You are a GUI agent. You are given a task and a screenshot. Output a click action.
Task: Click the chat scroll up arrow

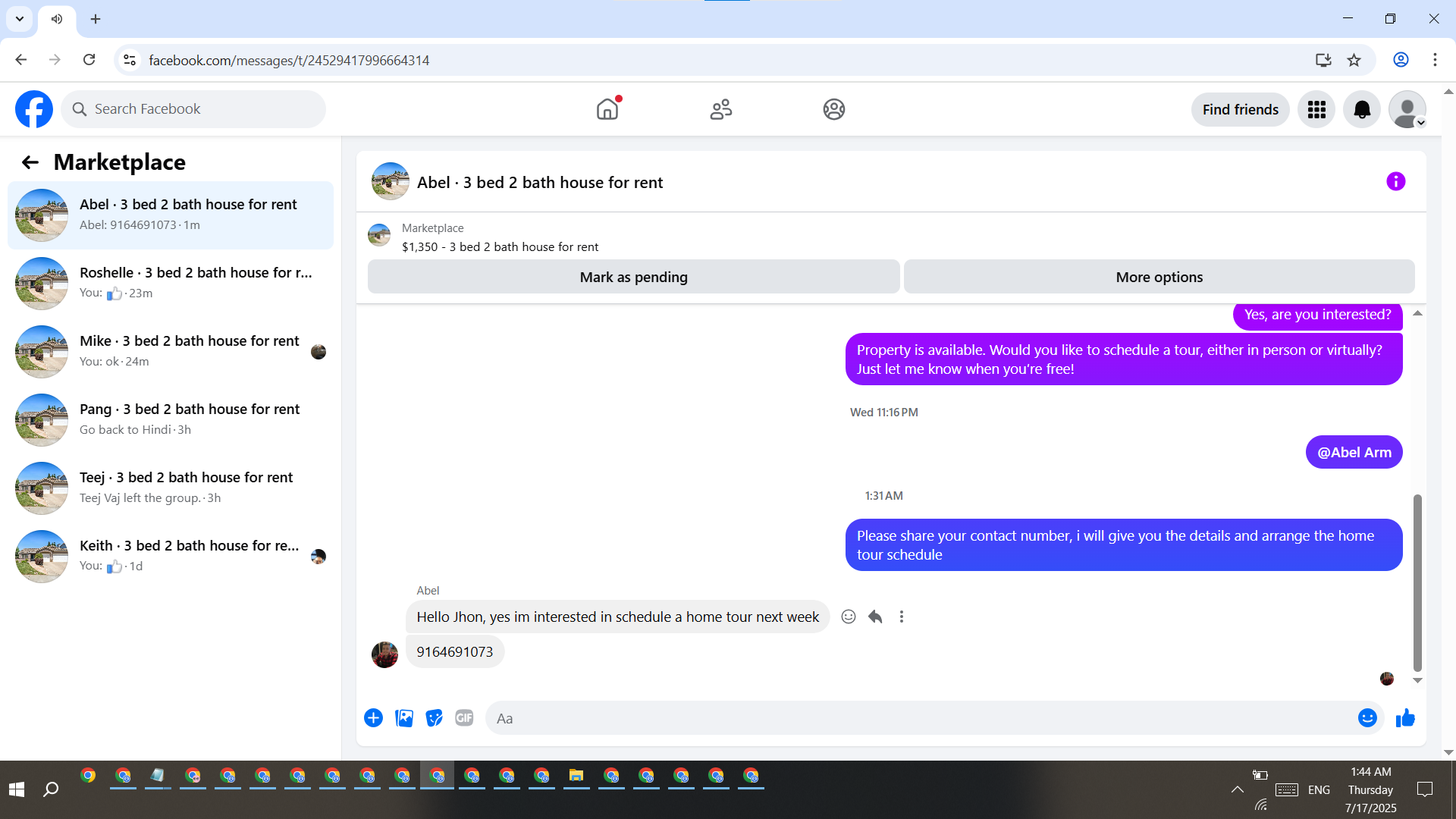point(1417,313)
